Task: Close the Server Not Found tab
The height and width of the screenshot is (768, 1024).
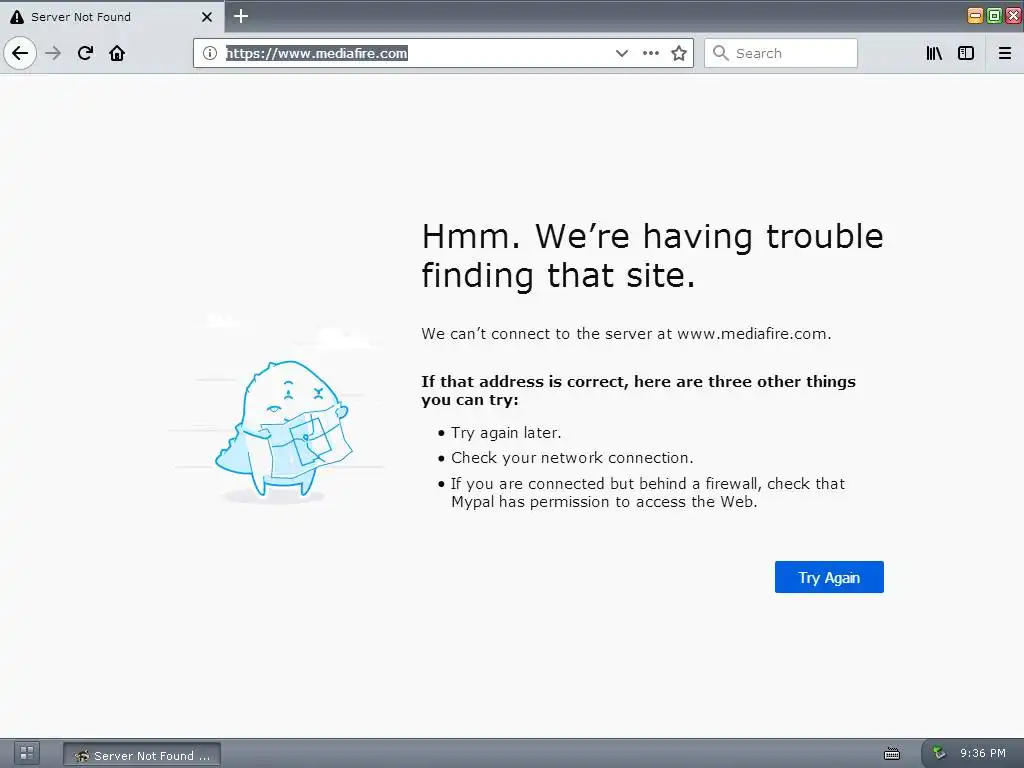Action: point(207,17)
